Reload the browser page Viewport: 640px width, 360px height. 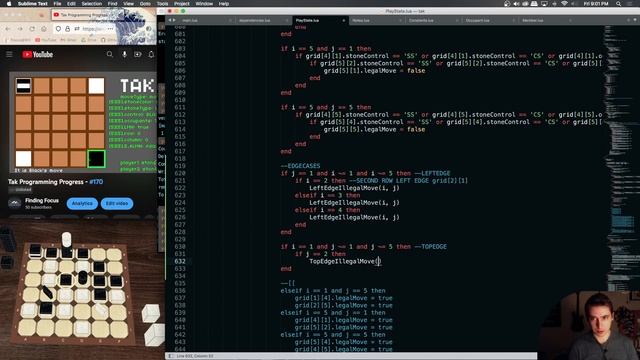click(x=32, y=29)
